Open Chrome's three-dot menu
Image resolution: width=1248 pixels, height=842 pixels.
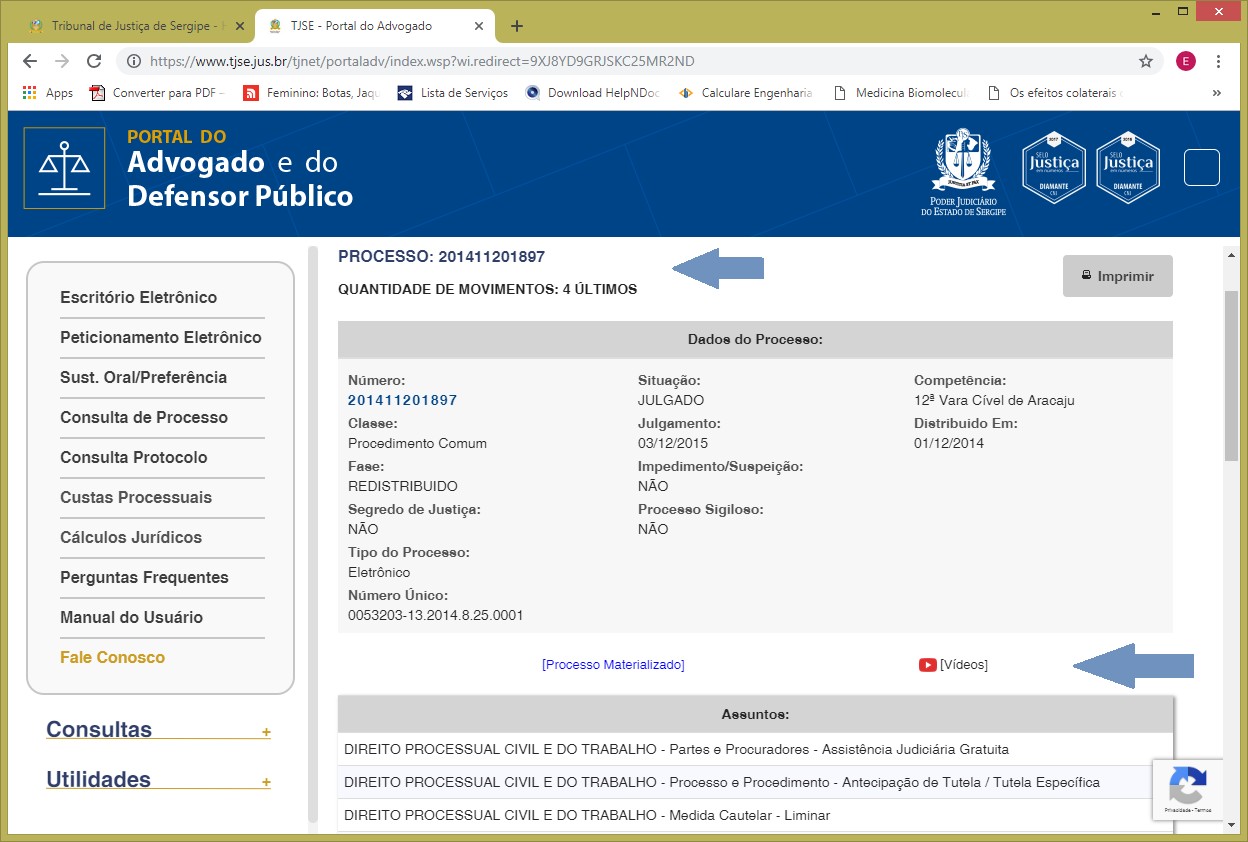tap(1218, 61)
